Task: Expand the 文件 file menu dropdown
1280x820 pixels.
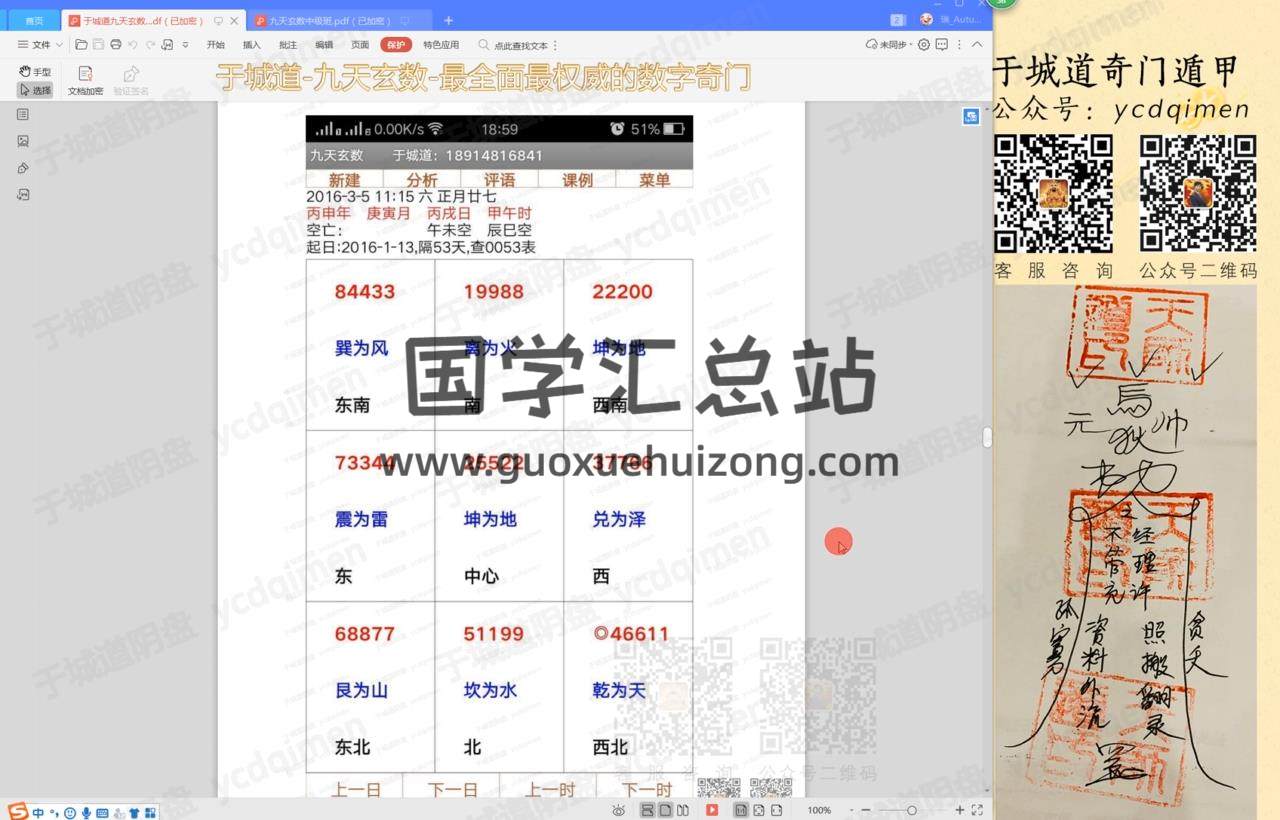Action: (x=40, y=45)
